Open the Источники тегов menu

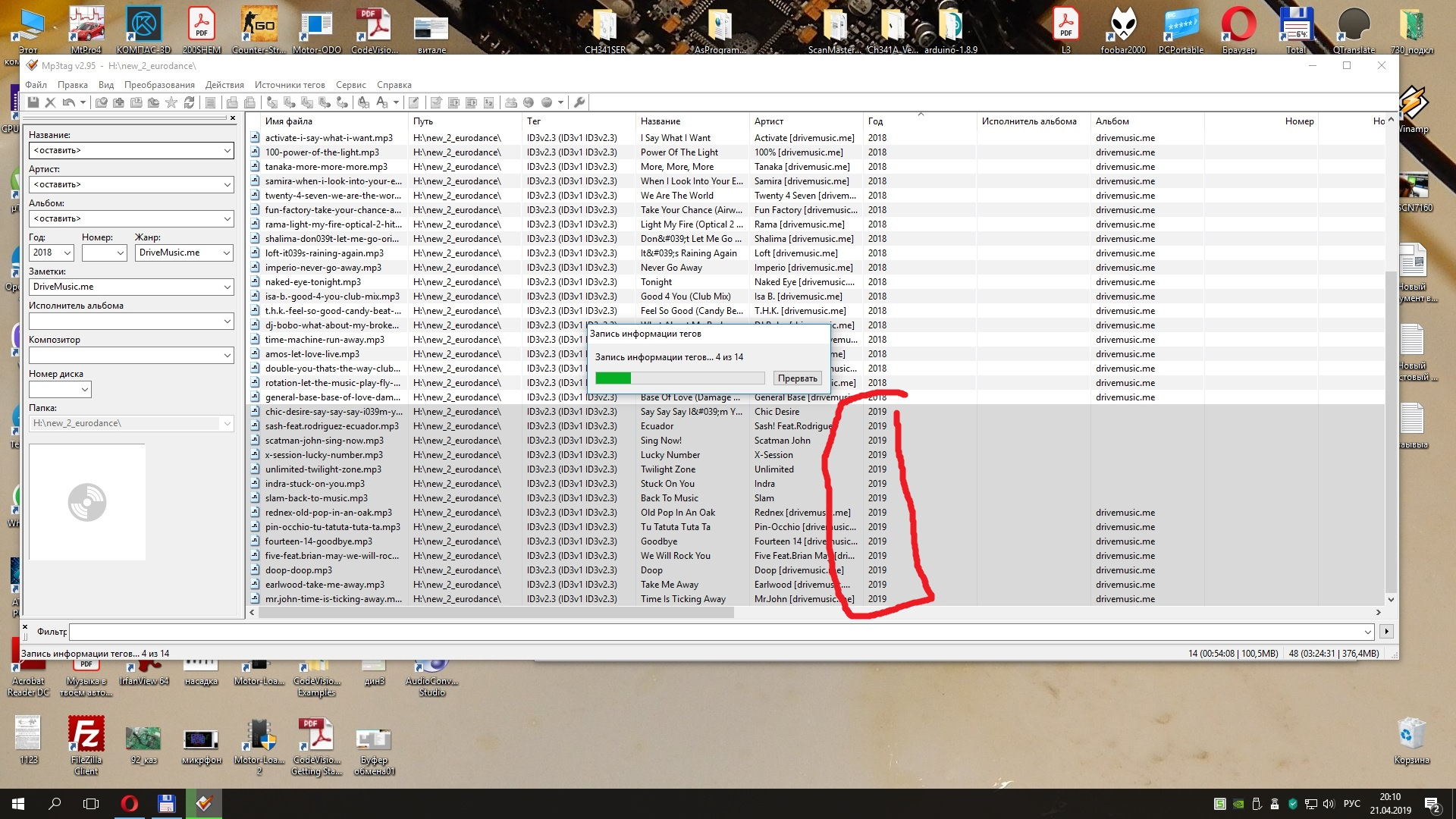tap(290, 85)
